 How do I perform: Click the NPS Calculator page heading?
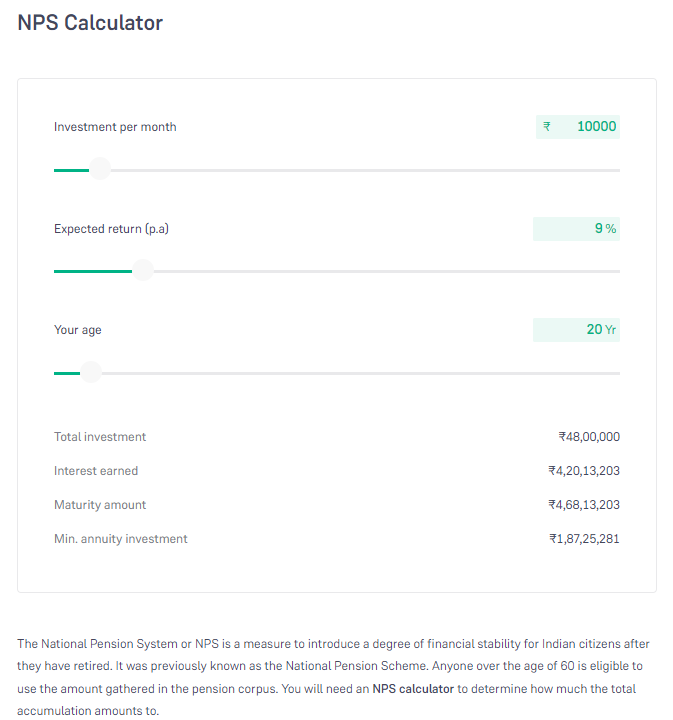[90, 23]
